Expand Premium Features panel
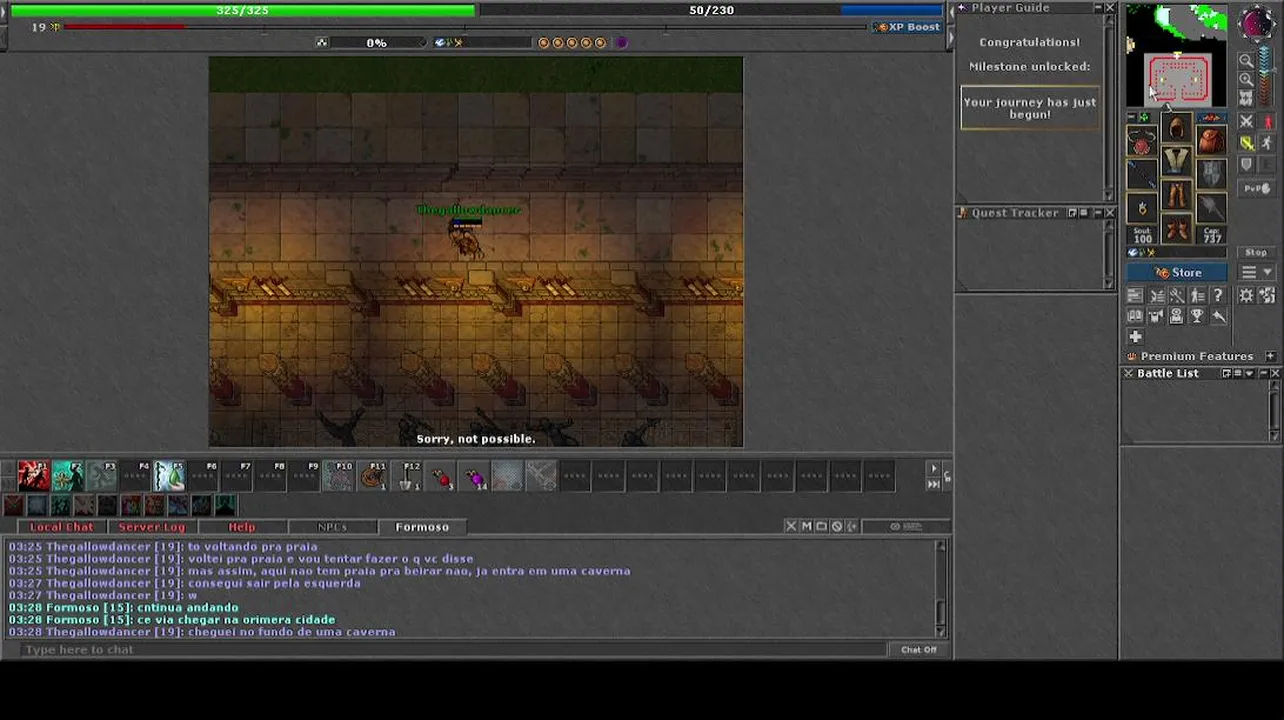 1270,356
